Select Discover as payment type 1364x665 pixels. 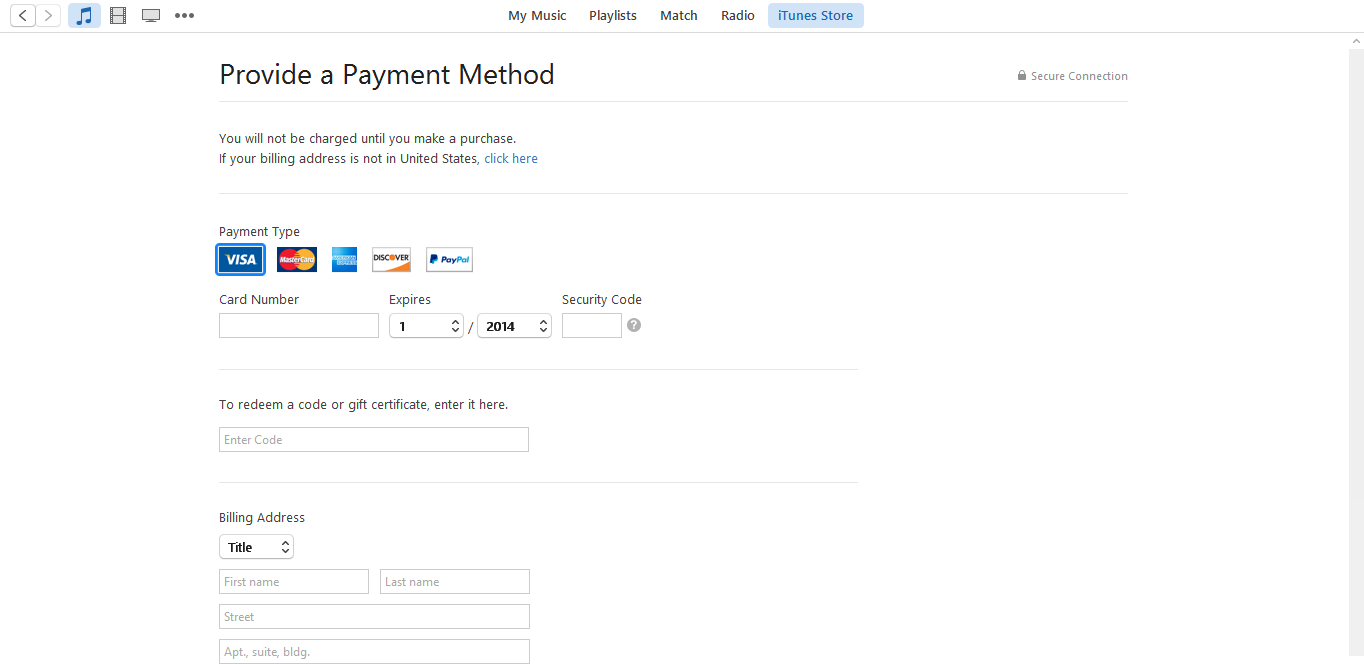391,260
